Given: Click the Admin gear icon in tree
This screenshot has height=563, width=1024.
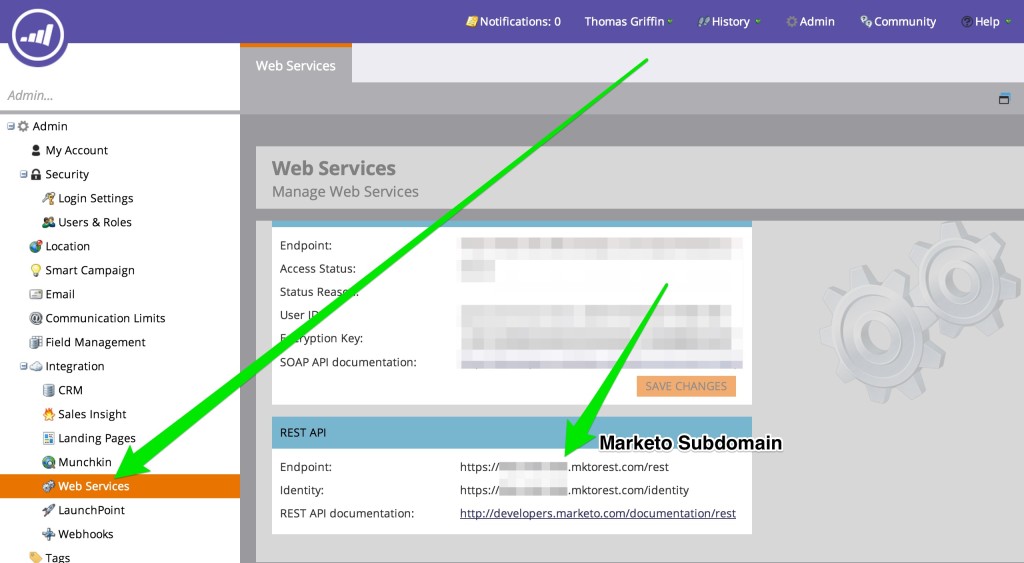Looking at the screenshot, I should point(24,126).
